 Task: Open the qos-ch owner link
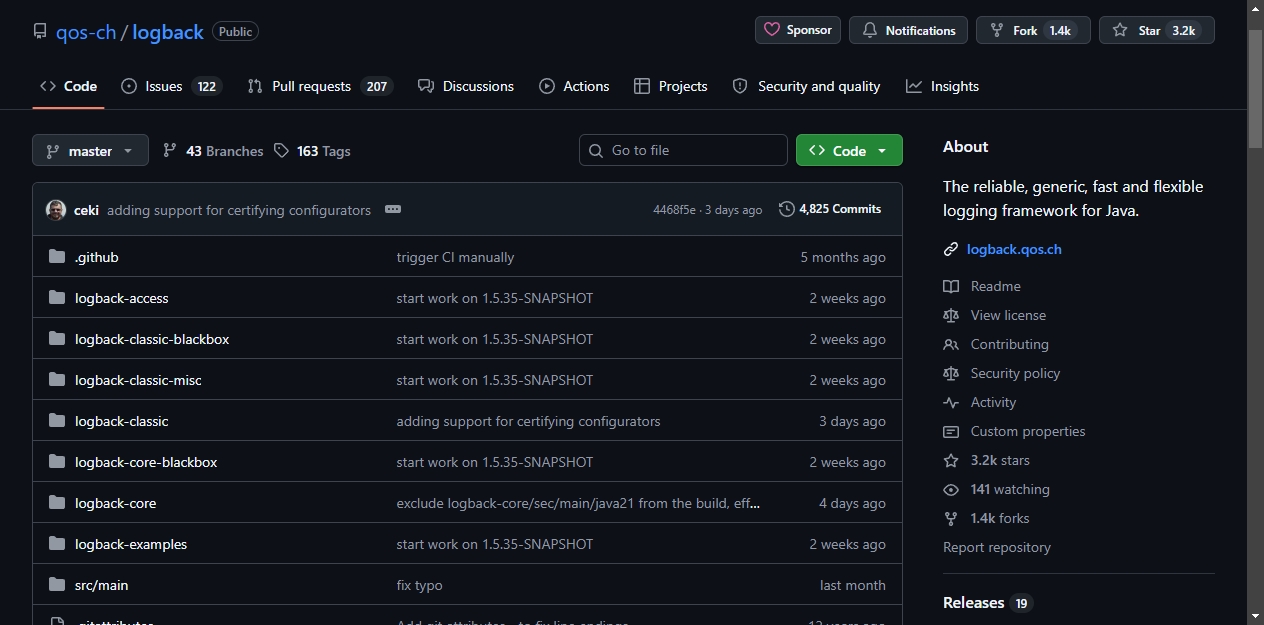(x=86, y=32)
